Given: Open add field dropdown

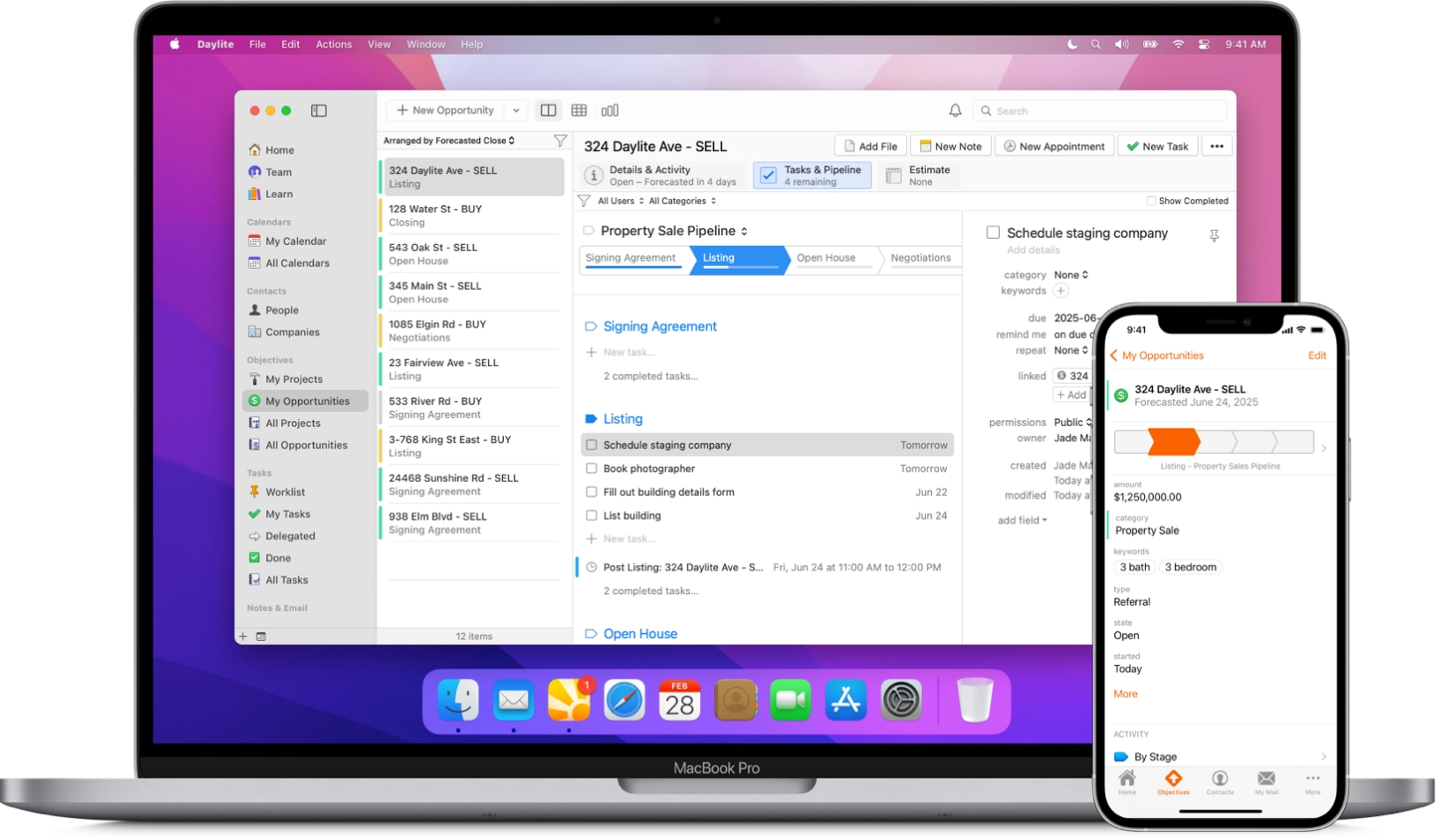Looking at the screenshot, I should [x=1023, y=520].
